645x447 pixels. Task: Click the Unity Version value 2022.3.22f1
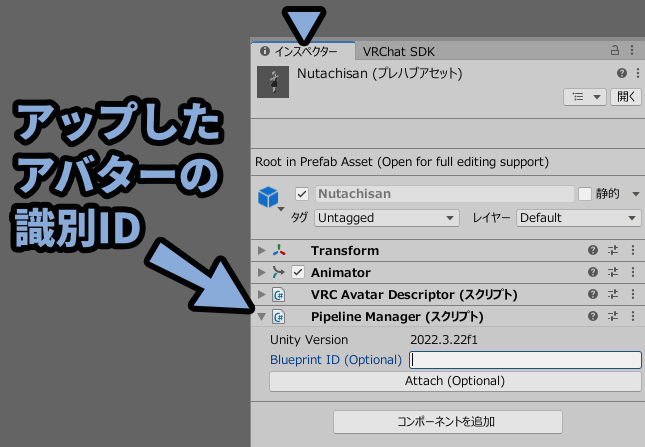[444, 340]
